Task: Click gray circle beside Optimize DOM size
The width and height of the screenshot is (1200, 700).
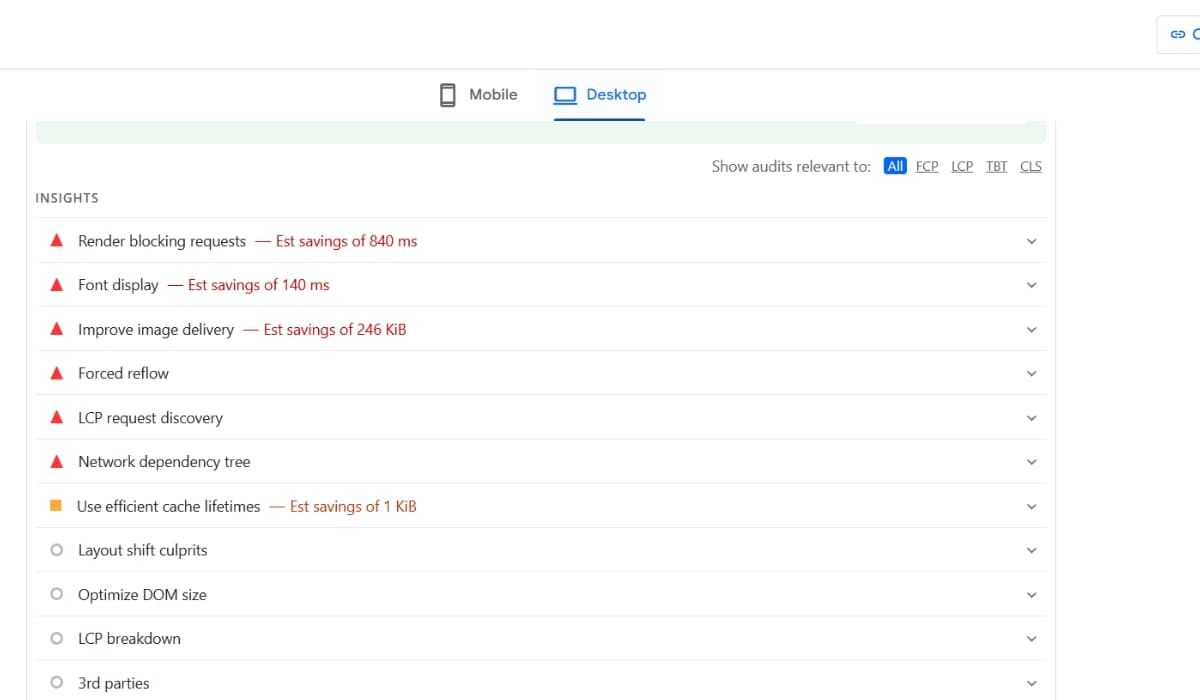Action: point(56,594)
